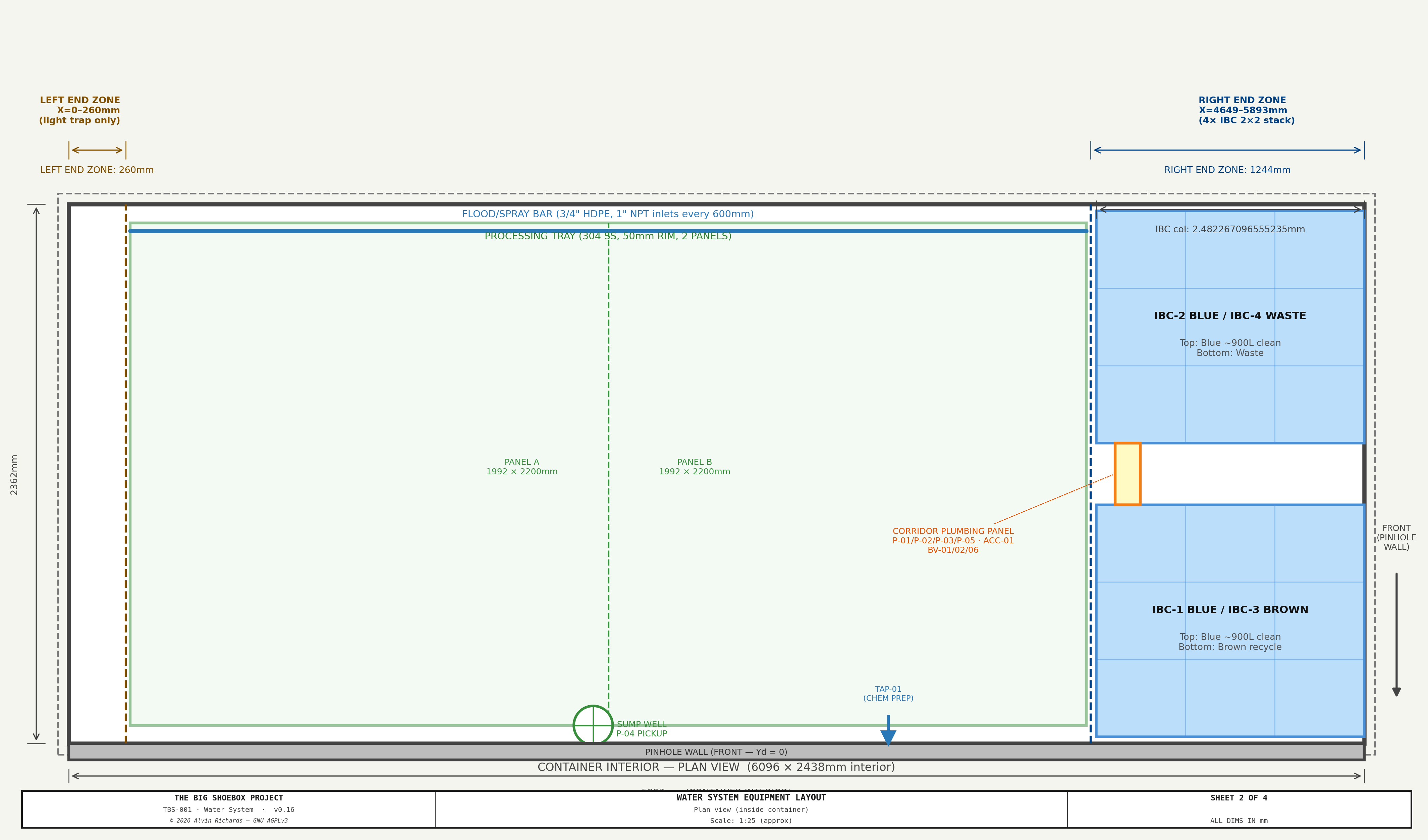Click the TAP-01 (CHEM PREP) label

888,694
